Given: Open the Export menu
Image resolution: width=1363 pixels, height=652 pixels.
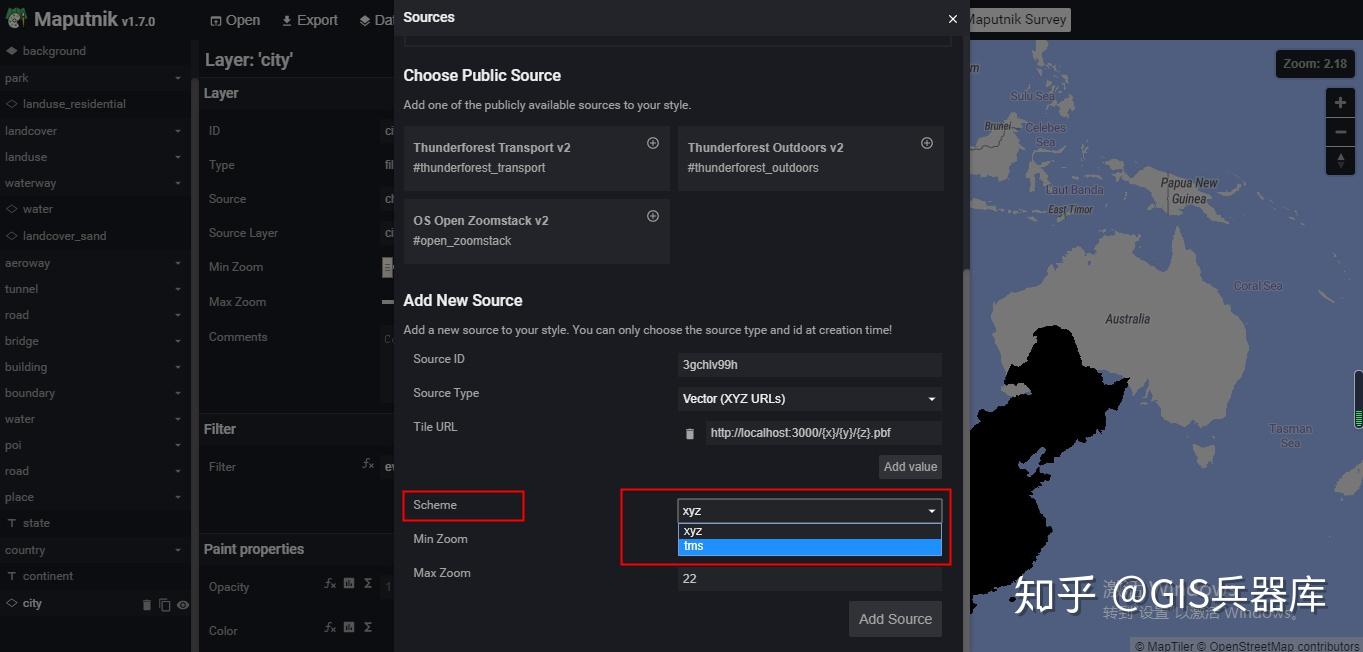Looking at the screenshot, I should point(309,19).
